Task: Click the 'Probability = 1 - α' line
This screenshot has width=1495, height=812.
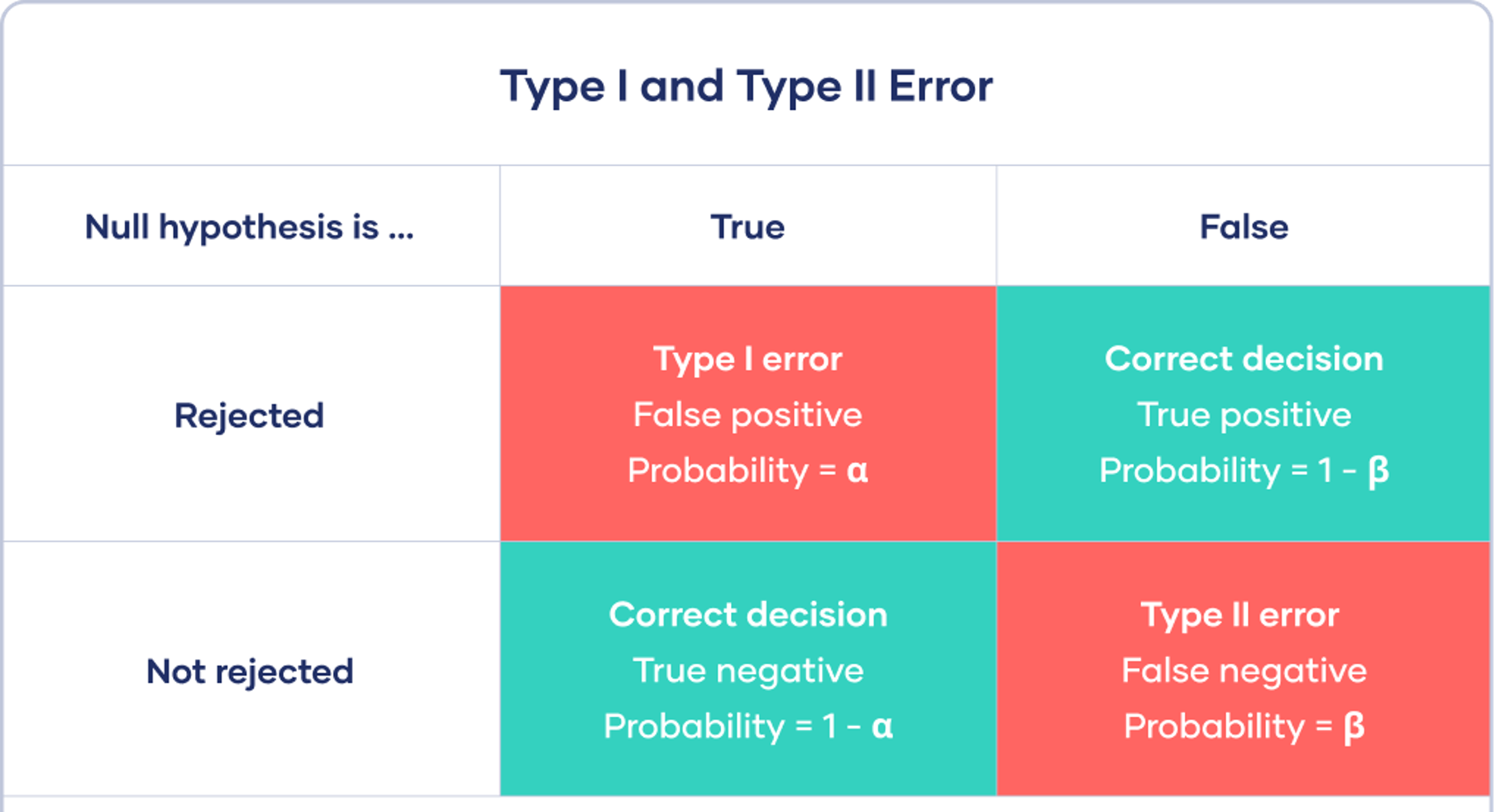Action: click(x=747, y=727)
